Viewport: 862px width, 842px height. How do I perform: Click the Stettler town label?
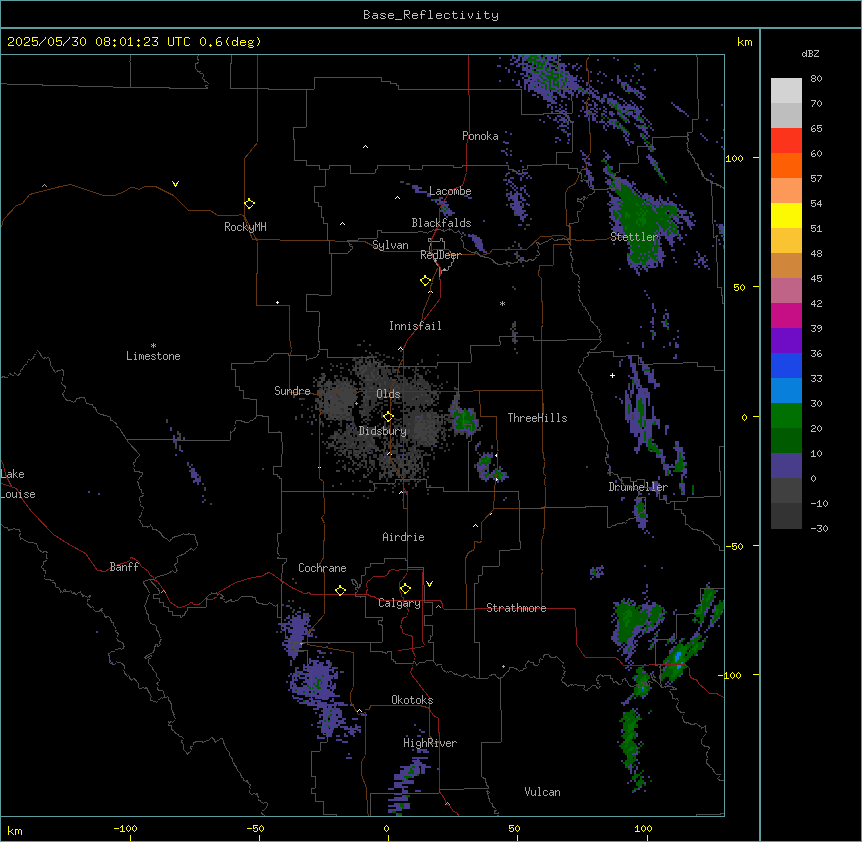[634, 237]
